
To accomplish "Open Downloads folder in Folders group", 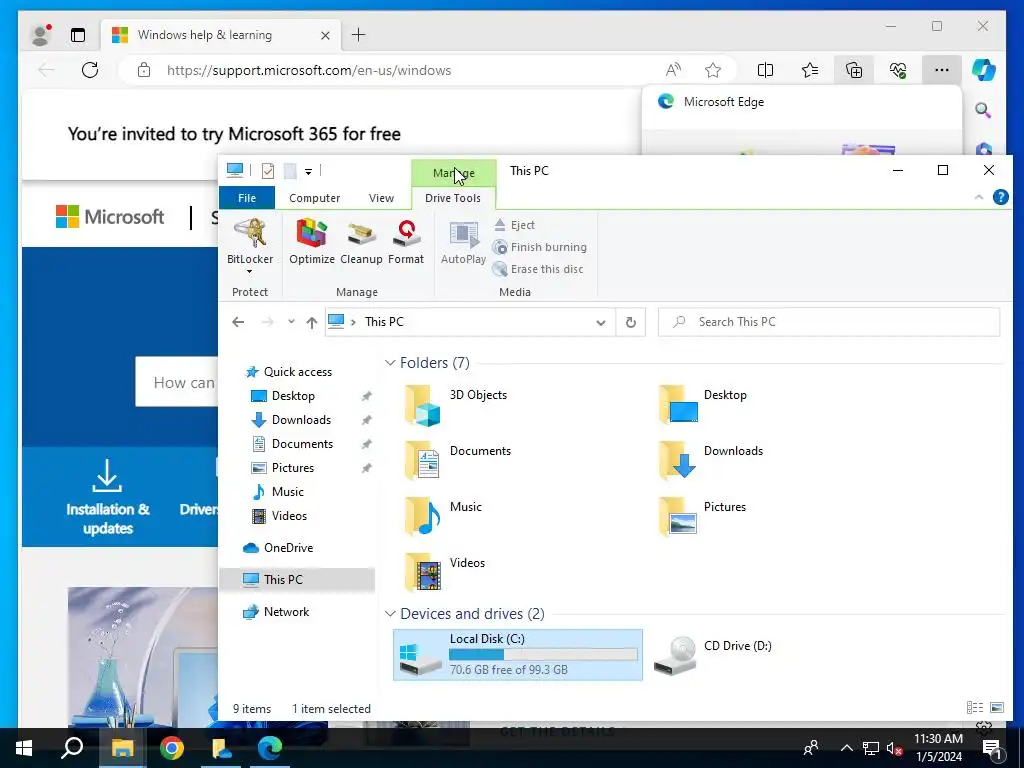I will (x=712, y=460).
